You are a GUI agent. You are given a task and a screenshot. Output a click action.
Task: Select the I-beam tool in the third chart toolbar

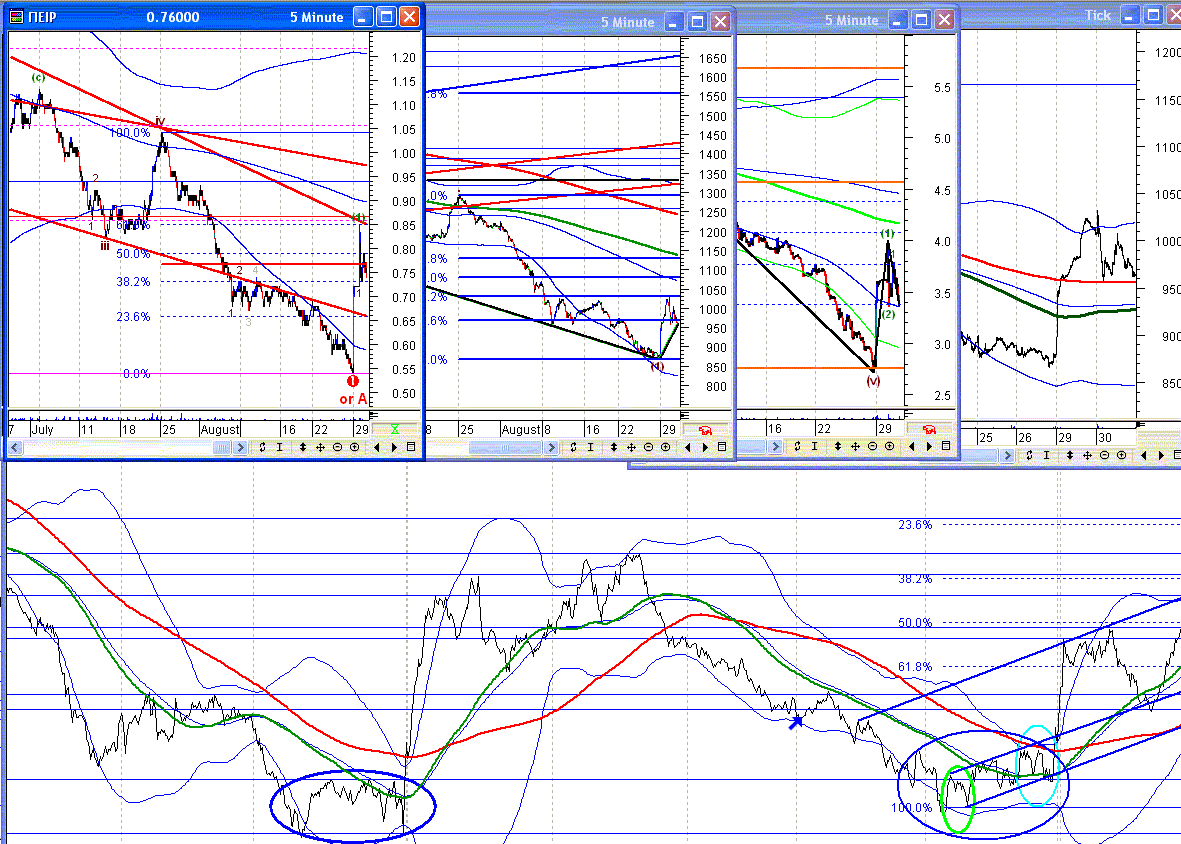tap(814, 446)
